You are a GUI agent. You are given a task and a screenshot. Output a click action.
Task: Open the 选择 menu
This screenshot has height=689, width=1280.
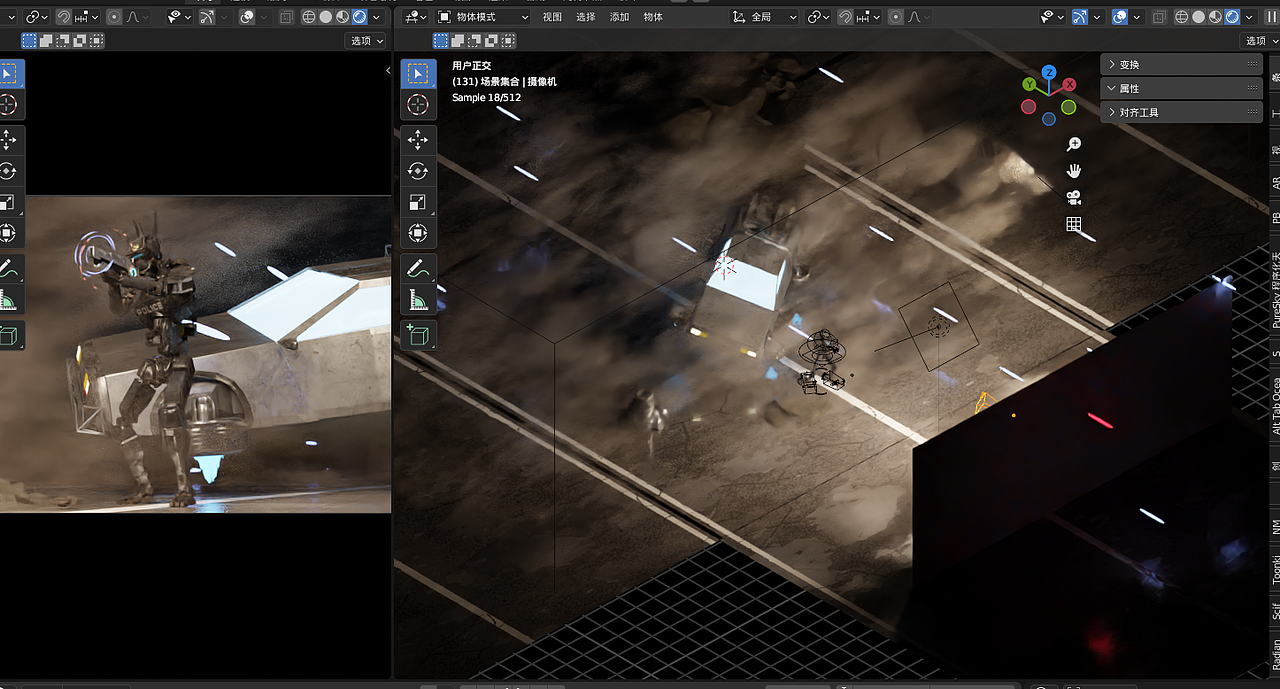coord(586,17)
